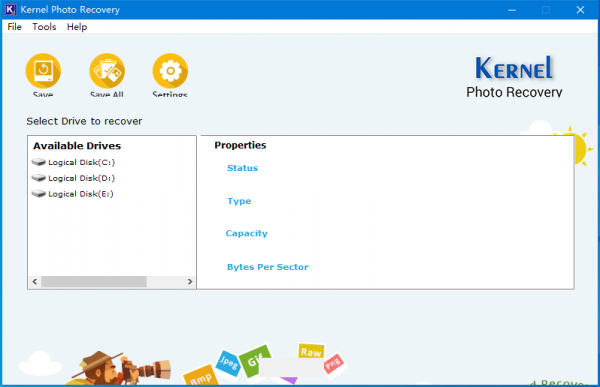
Task: Click the right arrow of drives scrollbar
Action: tap(190, 282)
